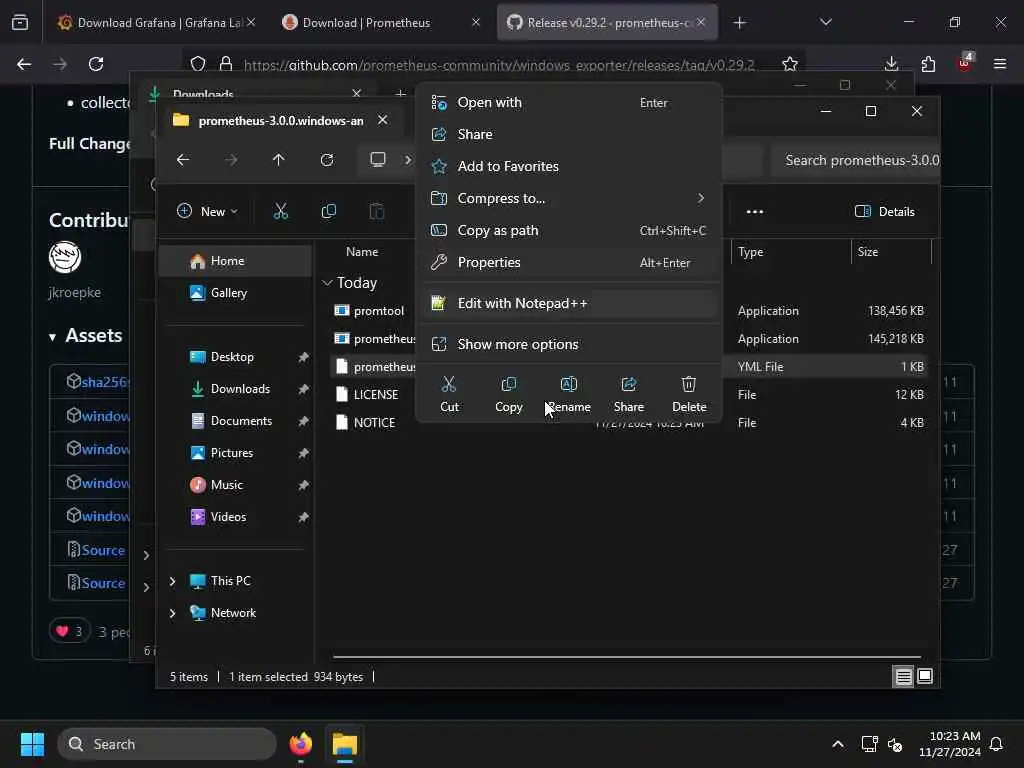Go up one folder level in Explorer
The image size is (1024, 768).
click(279, 159)
